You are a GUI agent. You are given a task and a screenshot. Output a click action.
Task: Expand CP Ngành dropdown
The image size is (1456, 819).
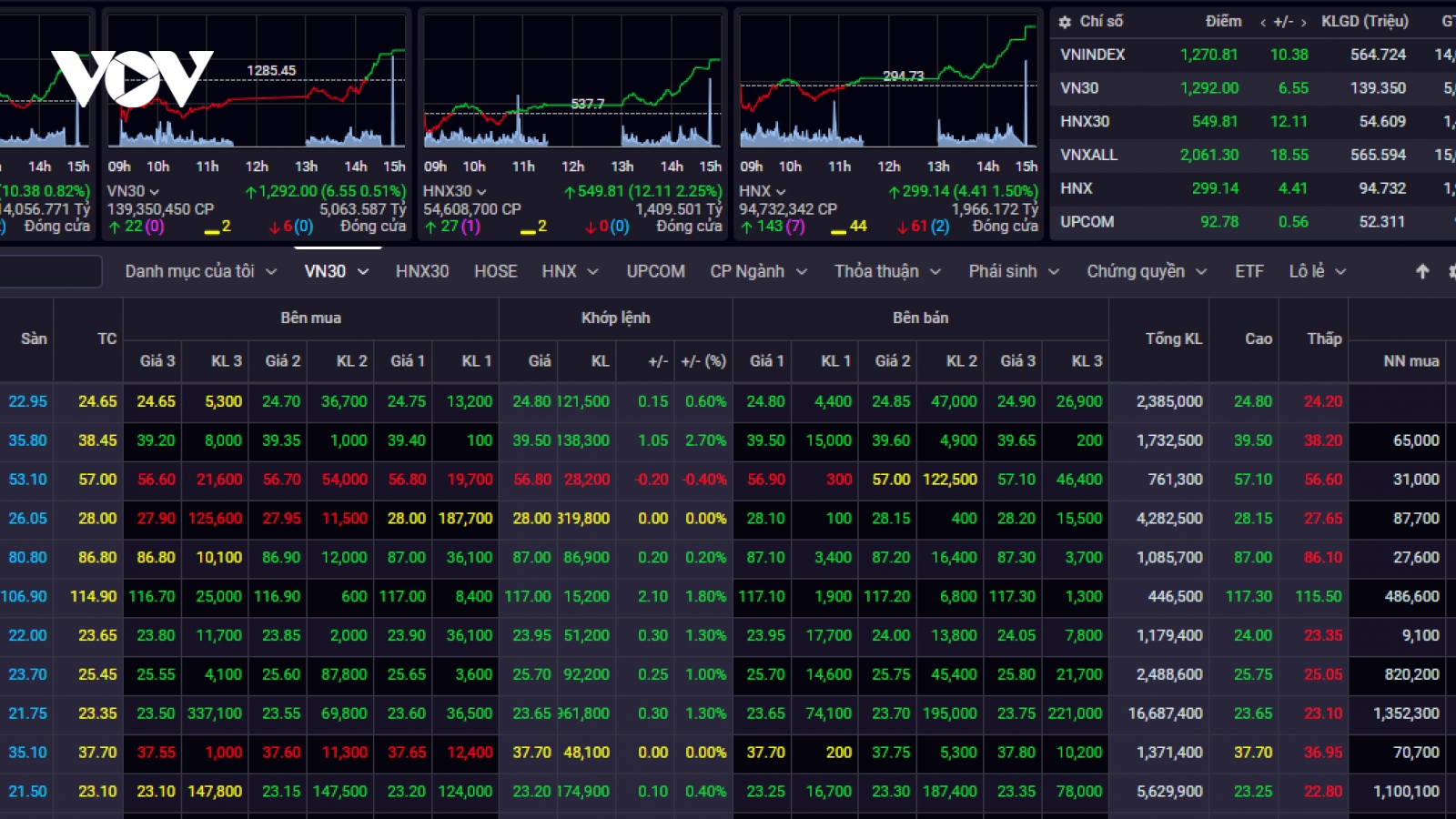[802, 272]
